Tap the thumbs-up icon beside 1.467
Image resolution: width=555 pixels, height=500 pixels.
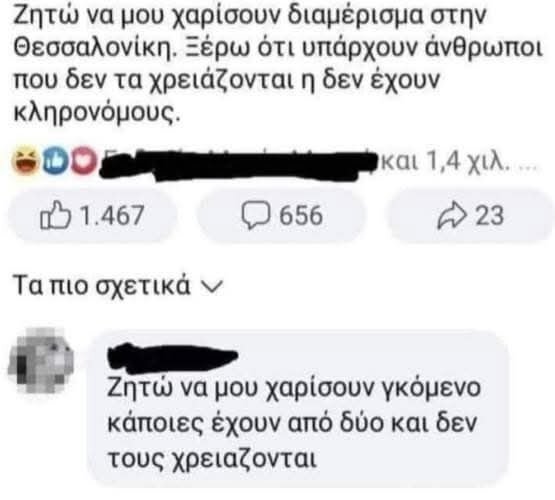[55, 215]
